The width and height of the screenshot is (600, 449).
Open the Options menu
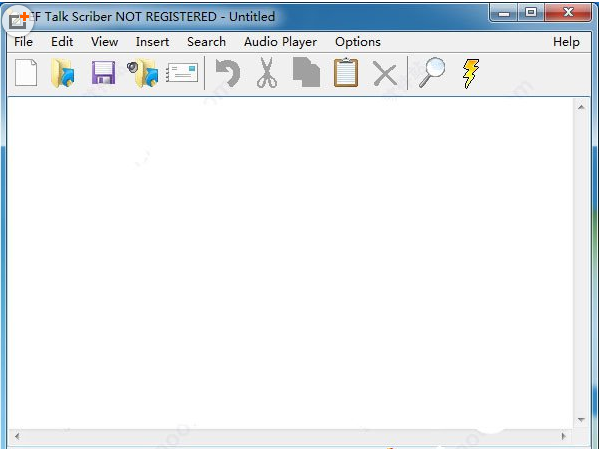(358, 42)
